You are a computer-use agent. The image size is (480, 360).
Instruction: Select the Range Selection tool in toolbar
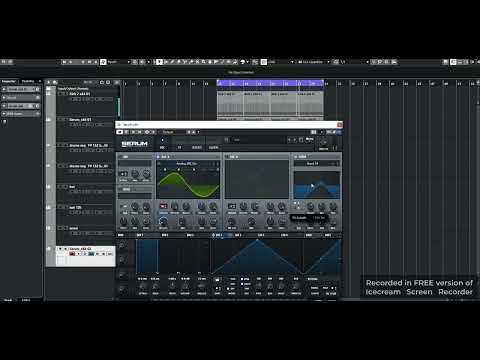coord(166,62)
